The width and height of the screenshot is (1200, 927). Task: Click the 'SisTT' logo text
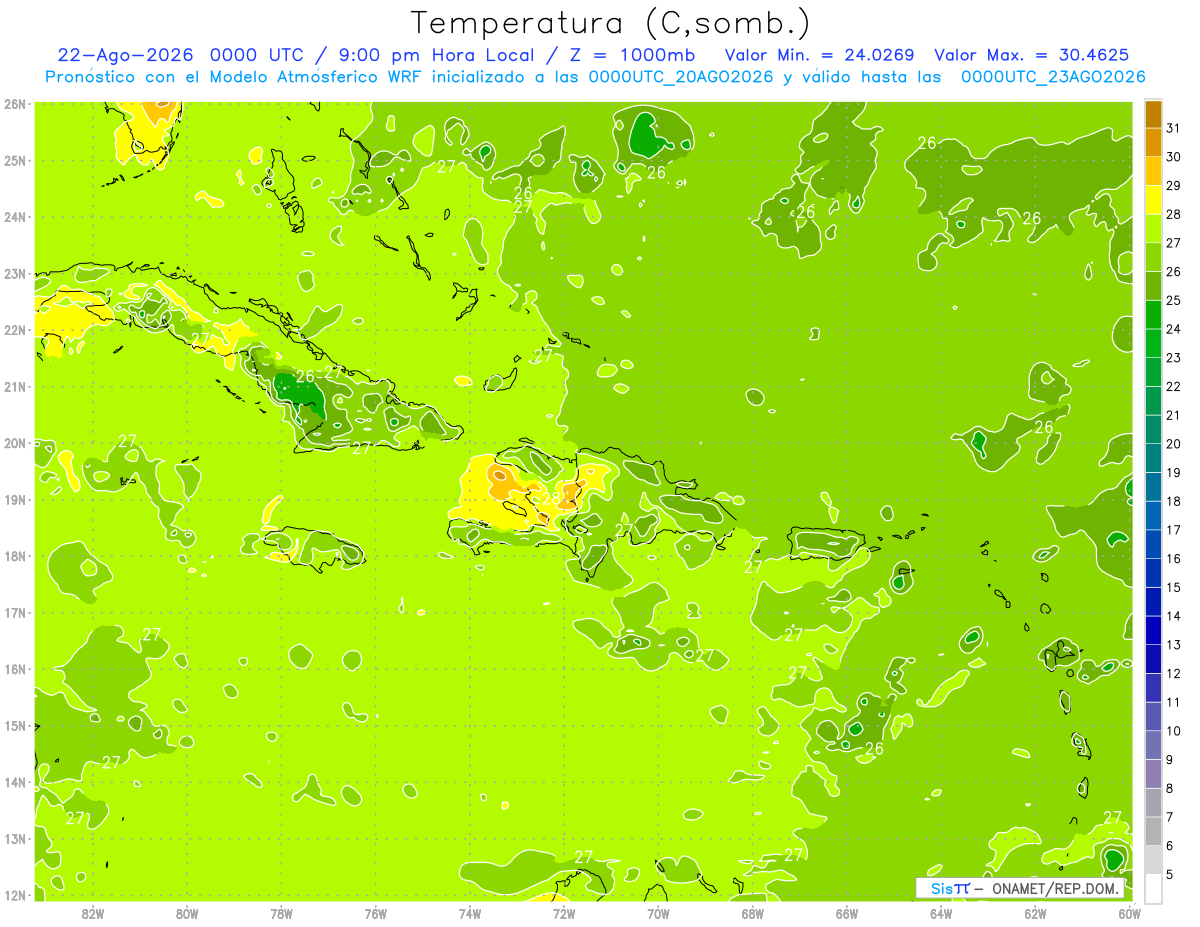click(x=950, y=888)
